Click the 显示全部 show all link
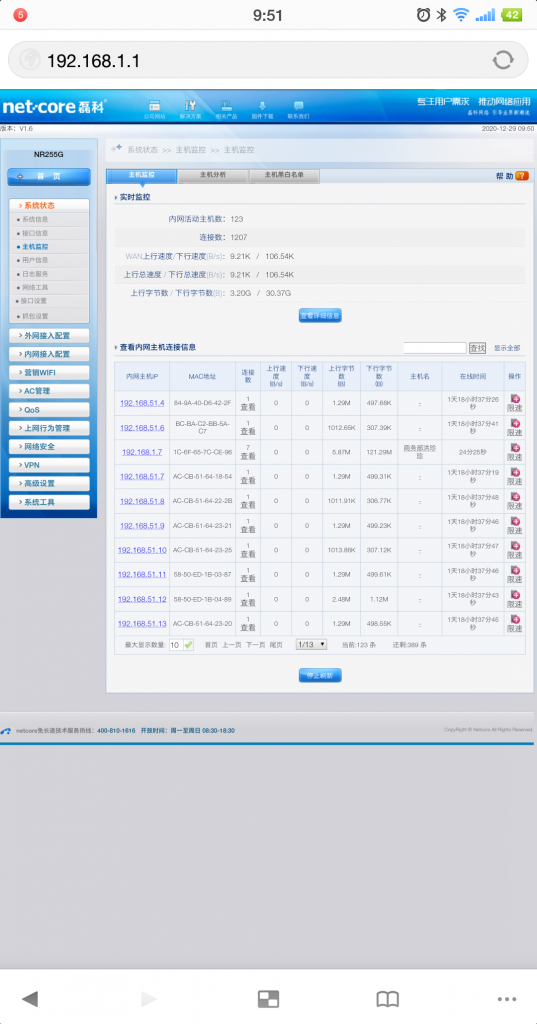This screenshot has width=537, height=1024. (x=507, y=348)
